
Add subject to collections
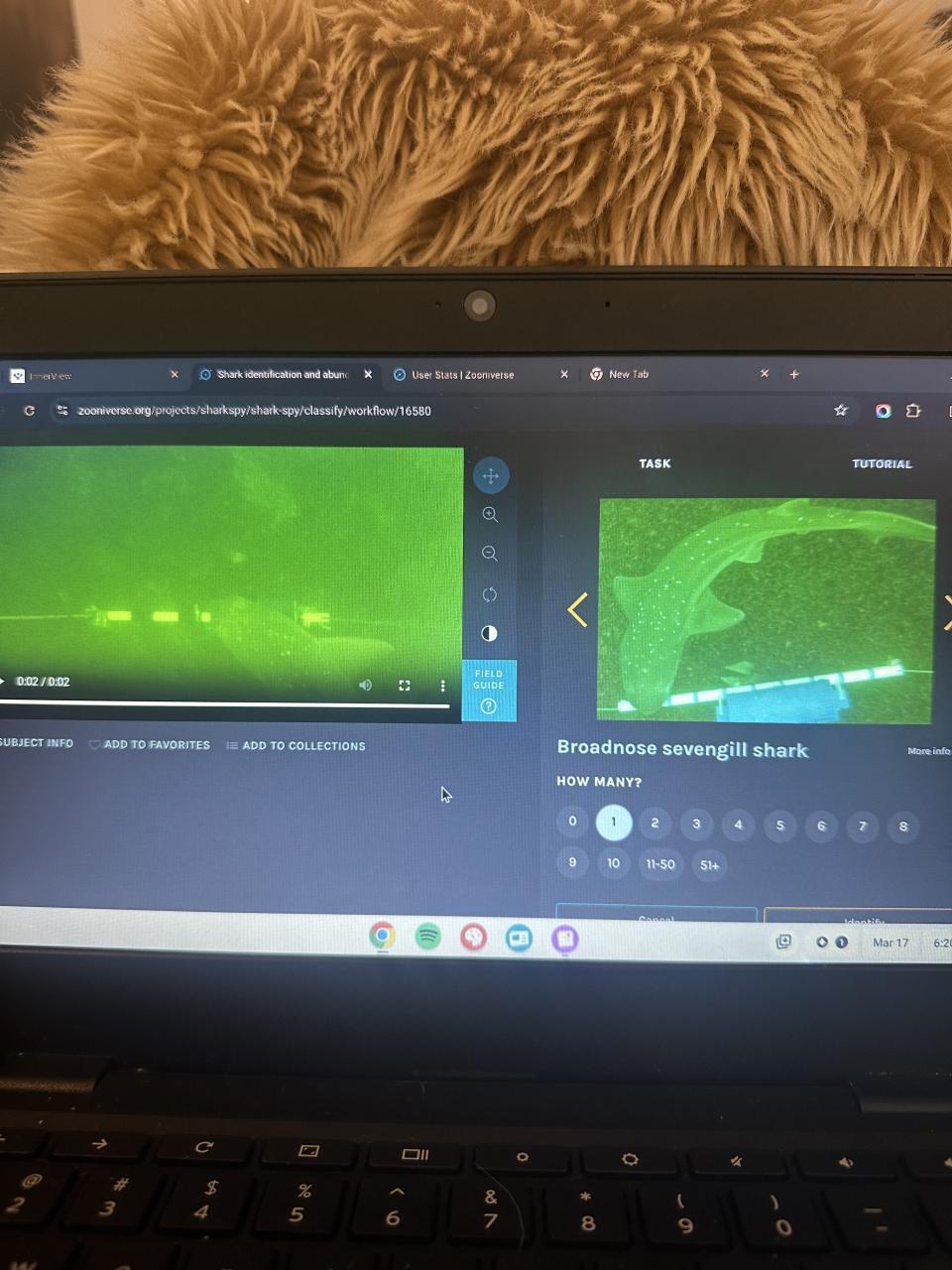[x=296, y=746]
